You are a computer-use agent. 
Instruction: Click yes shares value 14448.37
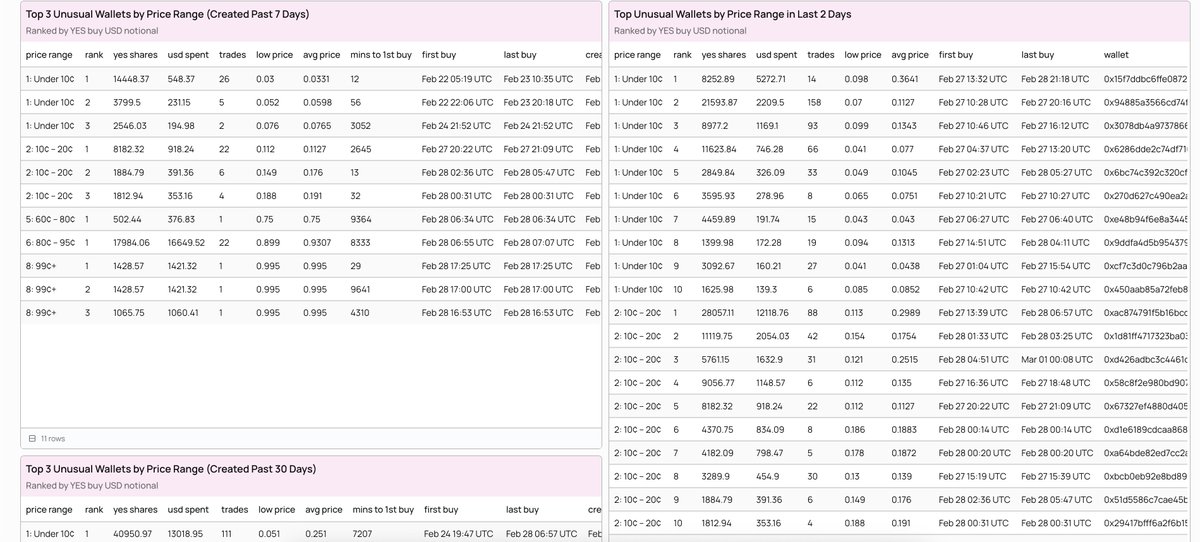[x=131, y=79]
